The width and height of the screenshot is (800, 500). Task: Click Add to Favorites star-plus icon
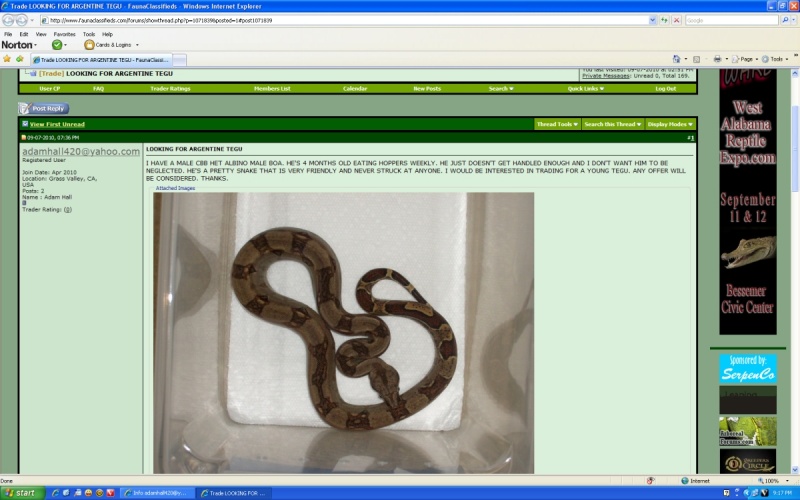(20, 59)
